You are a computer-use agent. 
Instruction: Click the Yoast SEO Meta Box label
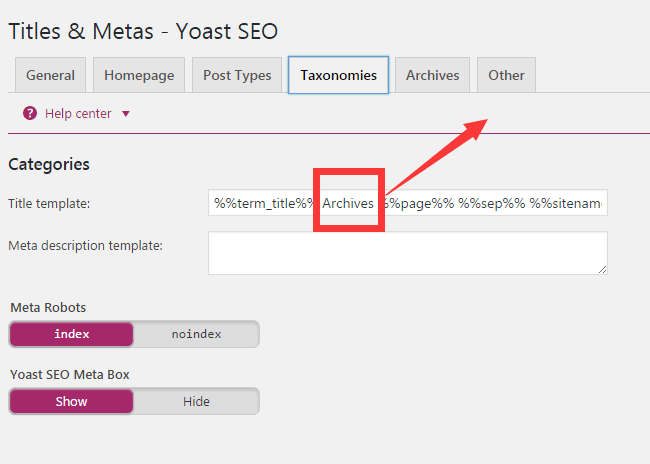(x=70, y=374)
